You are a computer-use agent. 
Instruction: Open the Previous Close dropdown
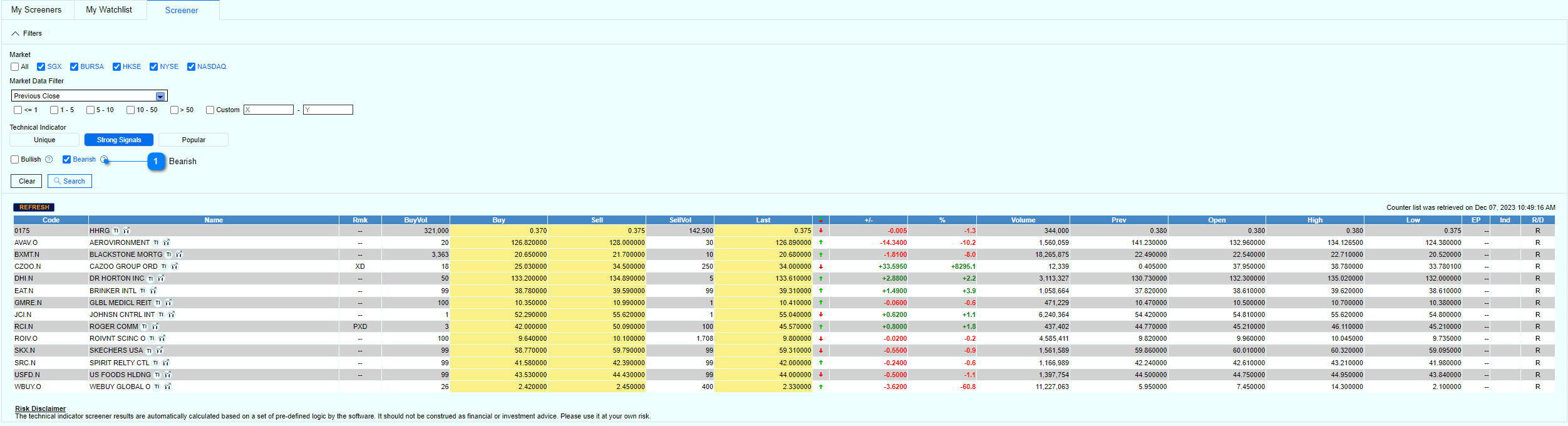point(89,96)
